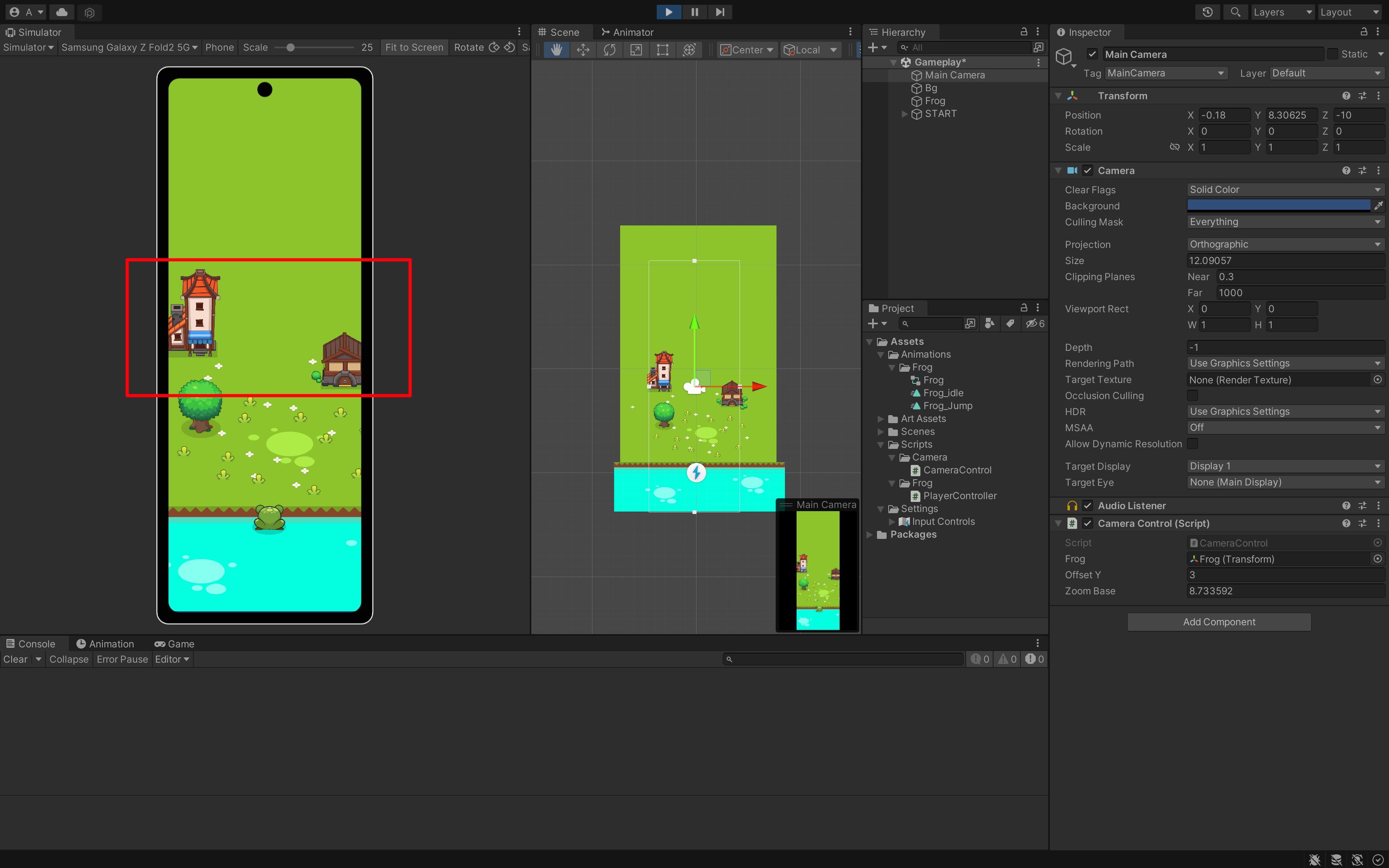This screenshot has width=1389, height=868.
Task: Toggle the Error Pause console option
Action: pos(122,659)
